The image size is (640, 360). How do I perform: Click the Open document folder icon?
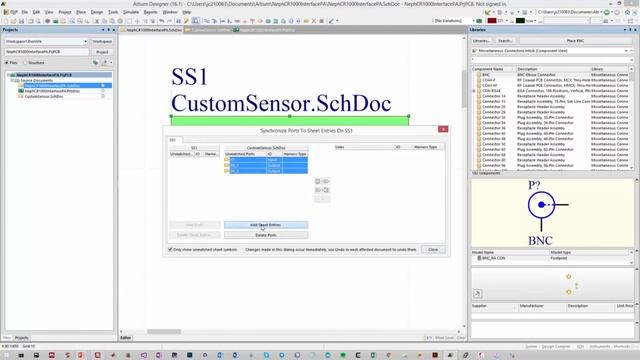[13, 21]
